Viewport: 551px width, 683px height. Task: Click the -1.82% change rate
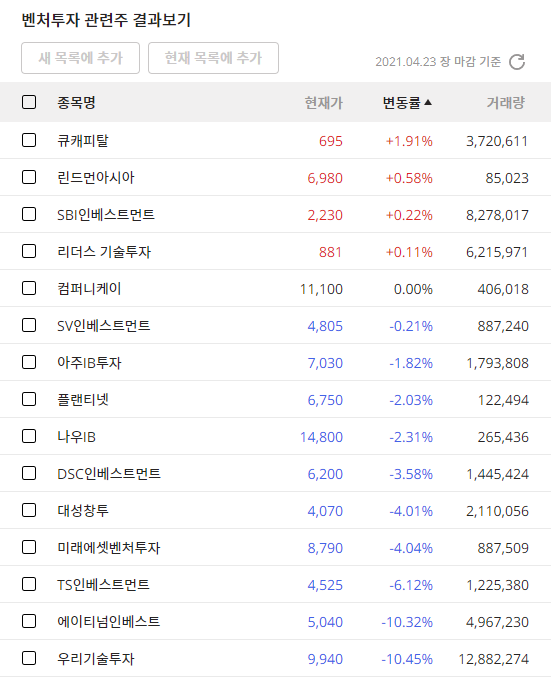411,363
